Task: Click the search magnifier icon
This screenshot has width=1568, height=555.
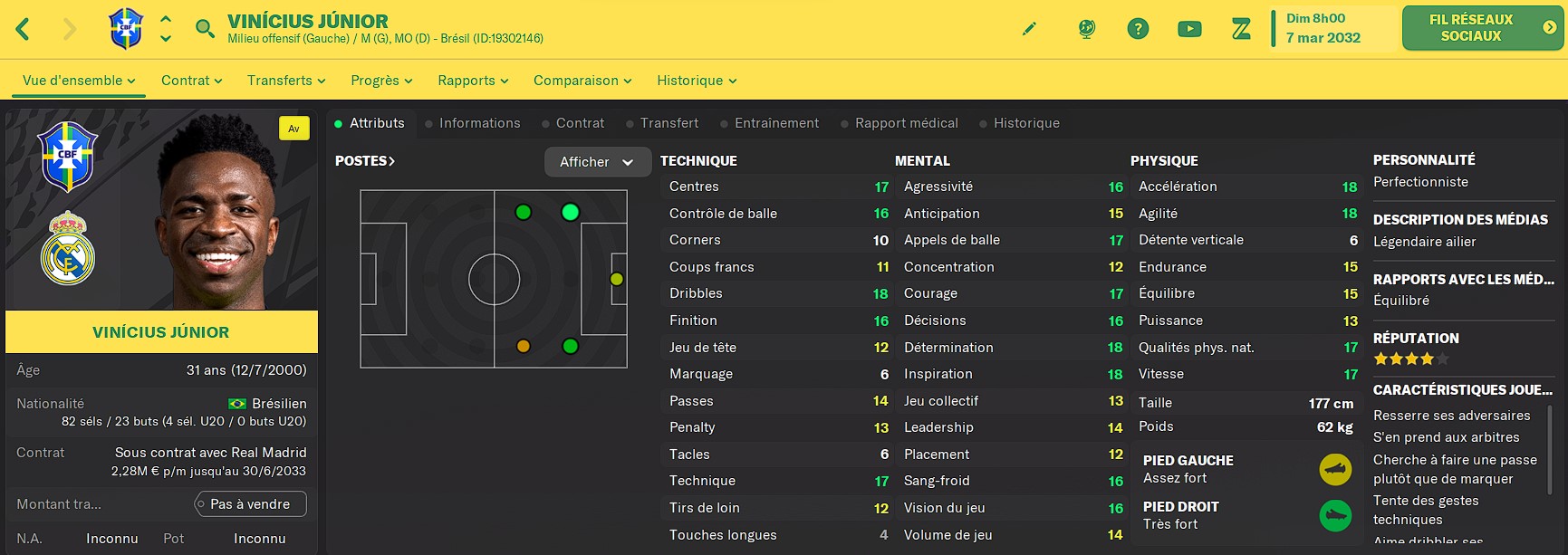Action: [x=206, y=29]
